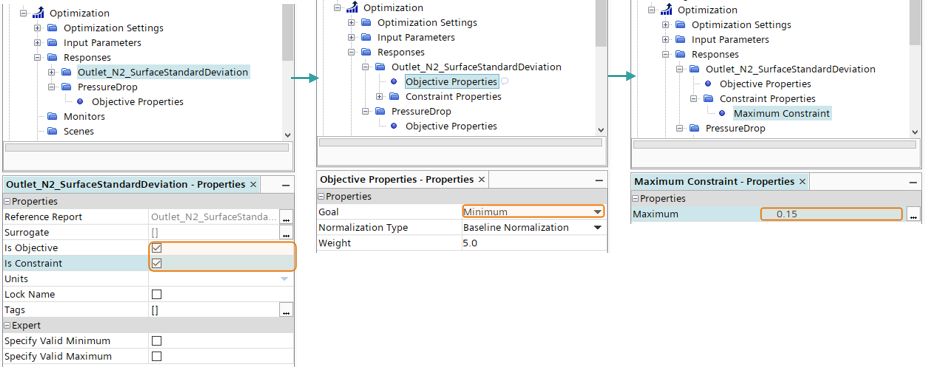
Task: Click the Optimization chart icon in the right panel
Action: click(x=666, y=9)
